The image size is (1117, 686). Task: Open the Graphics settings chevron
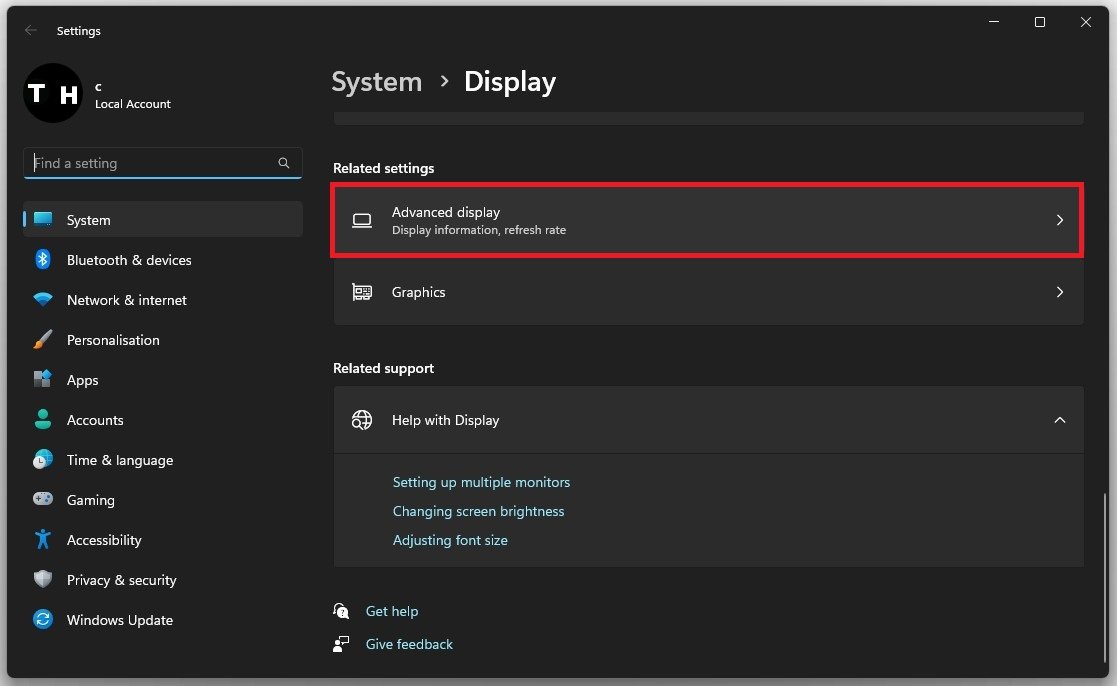coord(1060,292)
